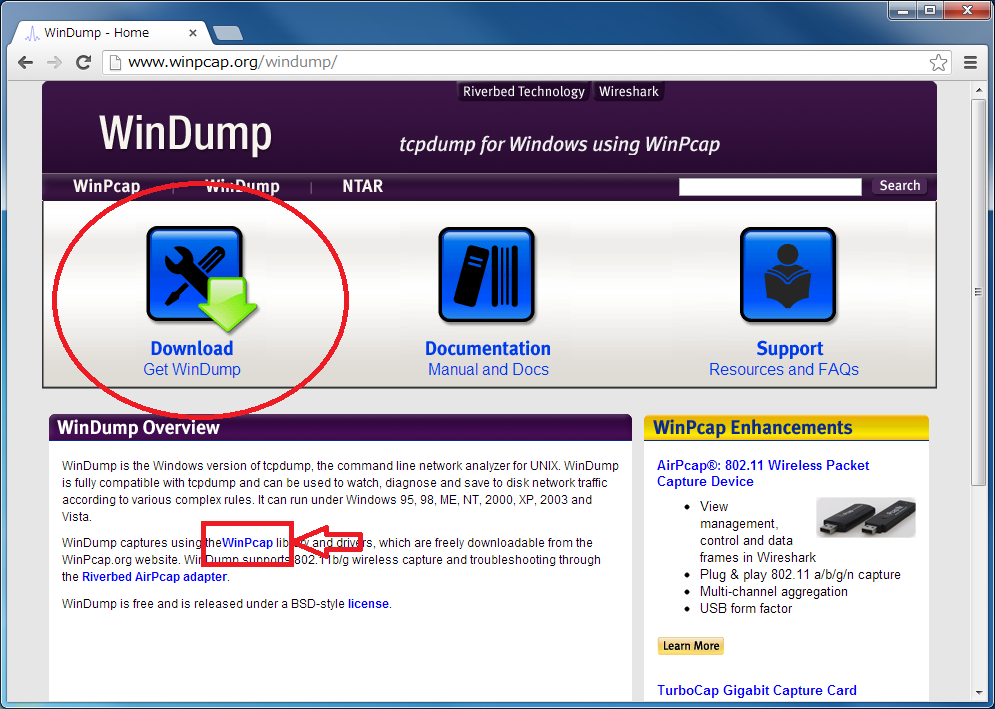The image size is (995, 709).
Task: Open the TurboCap Gigabit Capture Card link
Action: click(756, 690)
